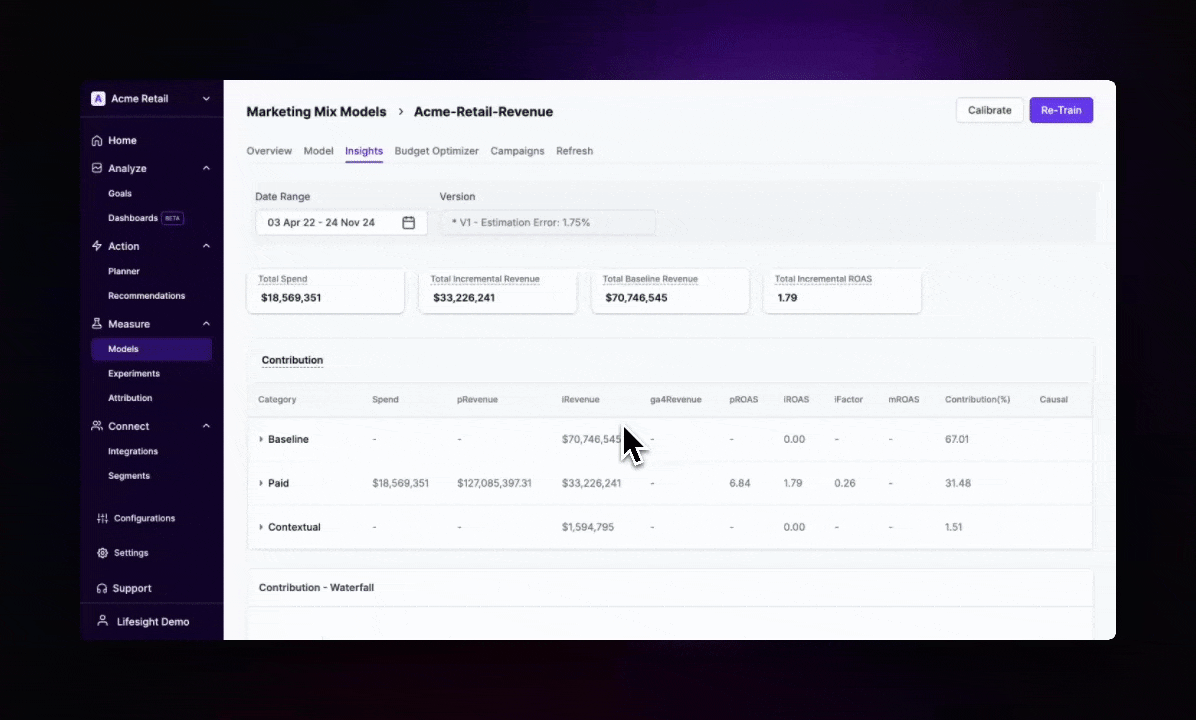Open Experiments under Measure

coord(133,374)
